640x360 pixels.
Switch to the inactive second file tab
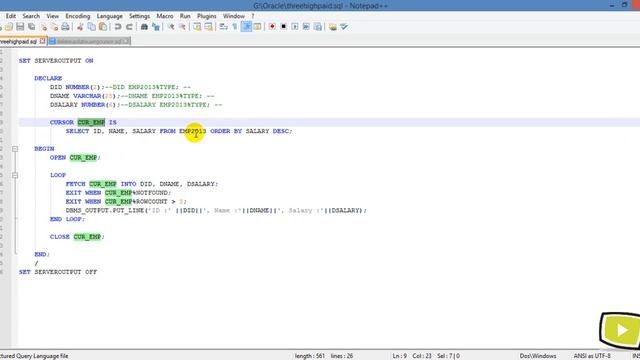click(89, 41)
